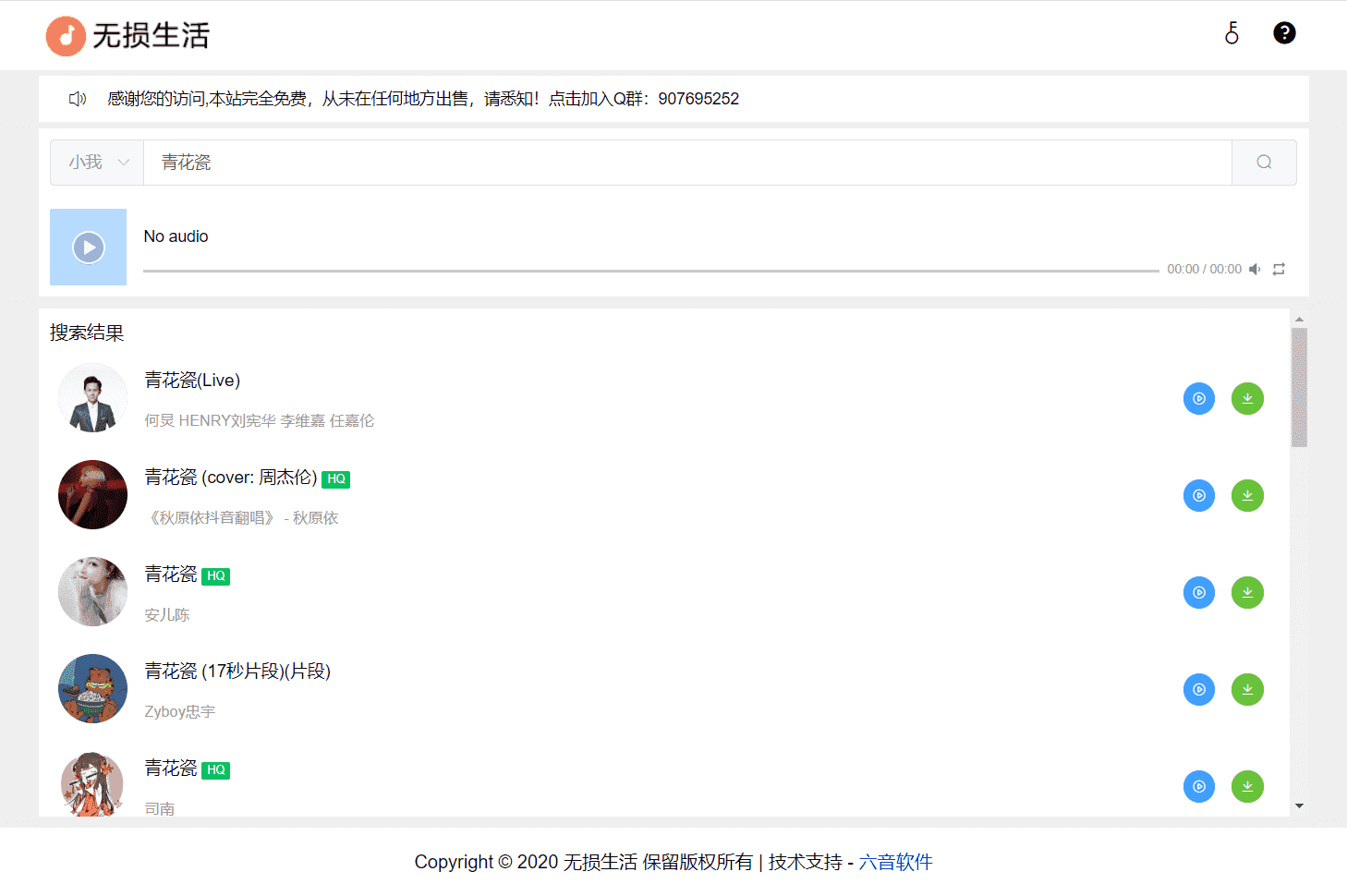Play 青花瓷 by 安儿陈
This screenshot has width=1347, height=896.
pos(1199,593)
